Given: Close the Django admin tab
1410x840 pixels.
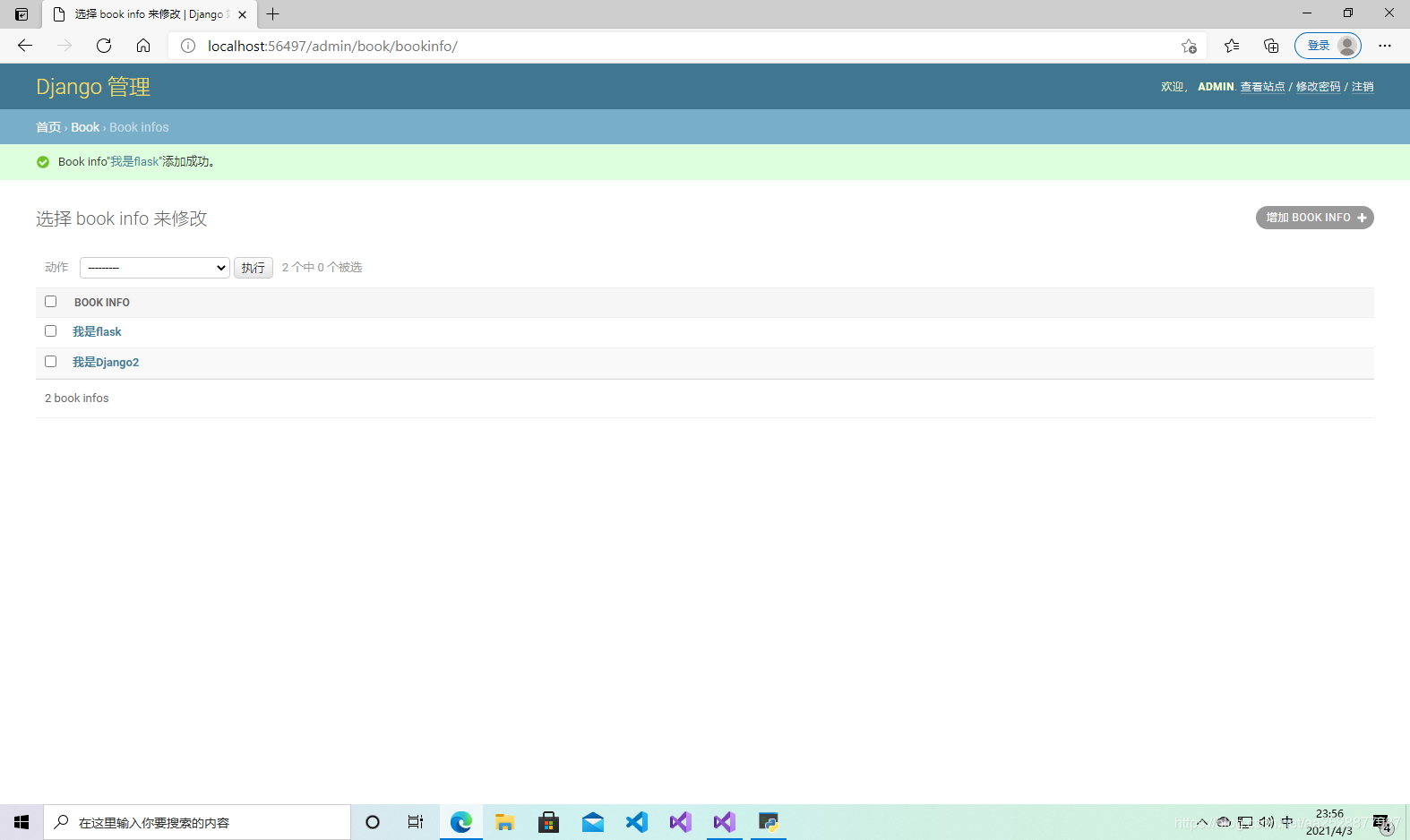Looking at the screenshot, I should tap(242, 14).
